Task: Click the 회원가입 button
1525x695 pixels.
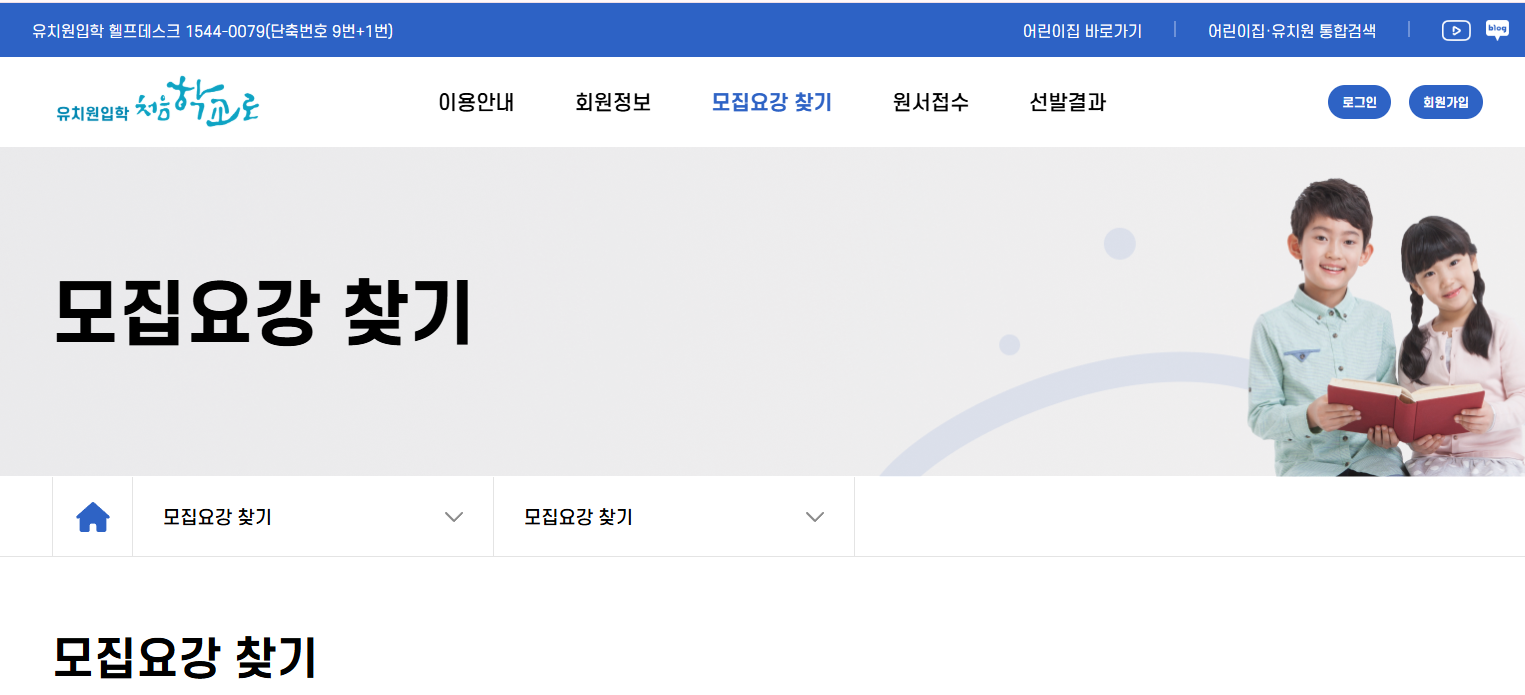Action: pos(1445,101)
